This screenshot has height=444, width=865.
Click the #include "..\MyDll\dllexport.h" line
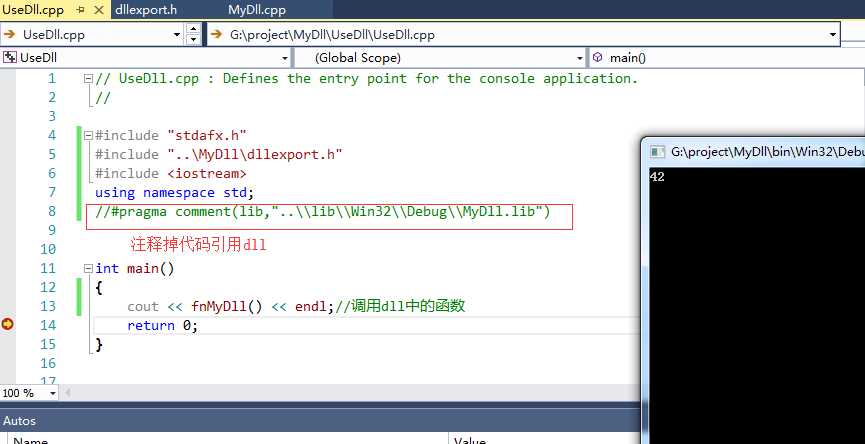point(218,154)
